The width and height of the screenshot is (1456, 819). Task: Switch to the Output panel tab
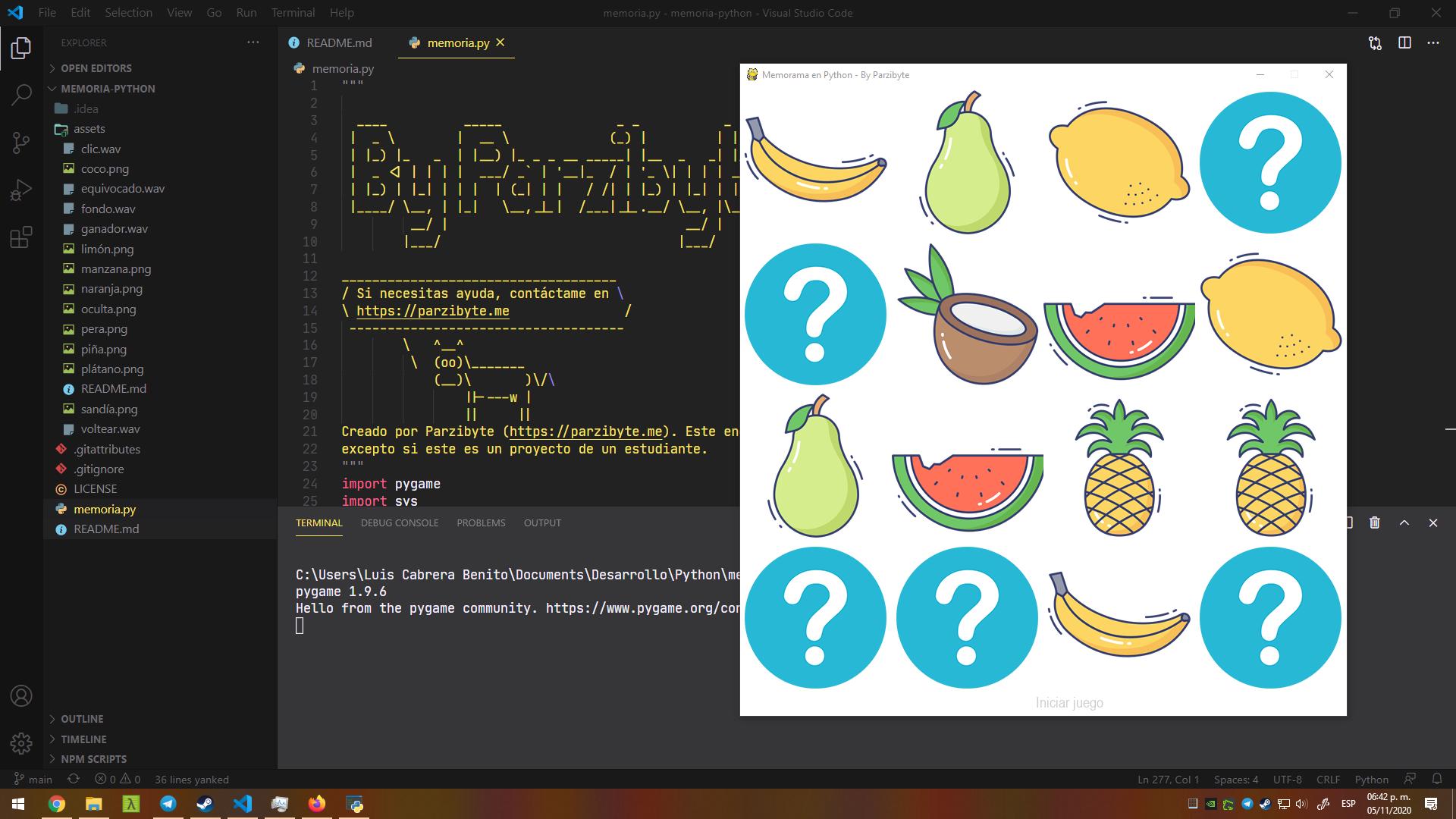pyautogui.click(x=542, y=522)
